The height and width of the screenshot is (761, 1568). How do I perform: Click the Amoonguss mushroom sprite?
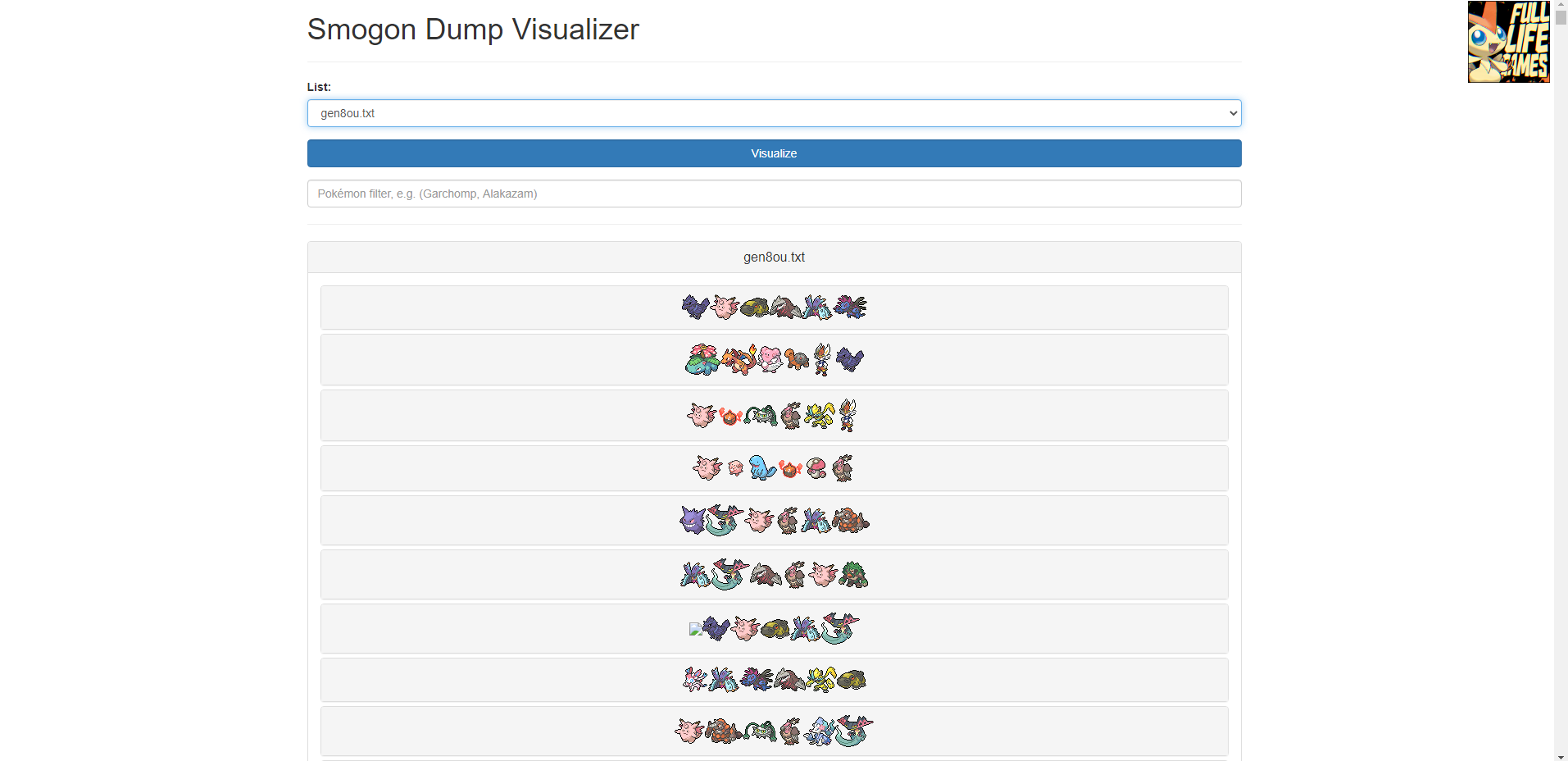click(x=816, y=467)
